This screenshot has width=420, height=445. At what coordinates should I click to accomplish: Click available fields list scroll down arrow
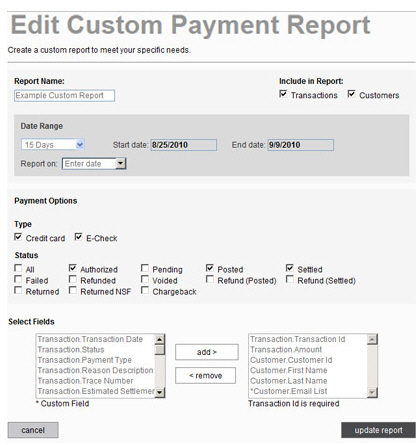[160, 392]
